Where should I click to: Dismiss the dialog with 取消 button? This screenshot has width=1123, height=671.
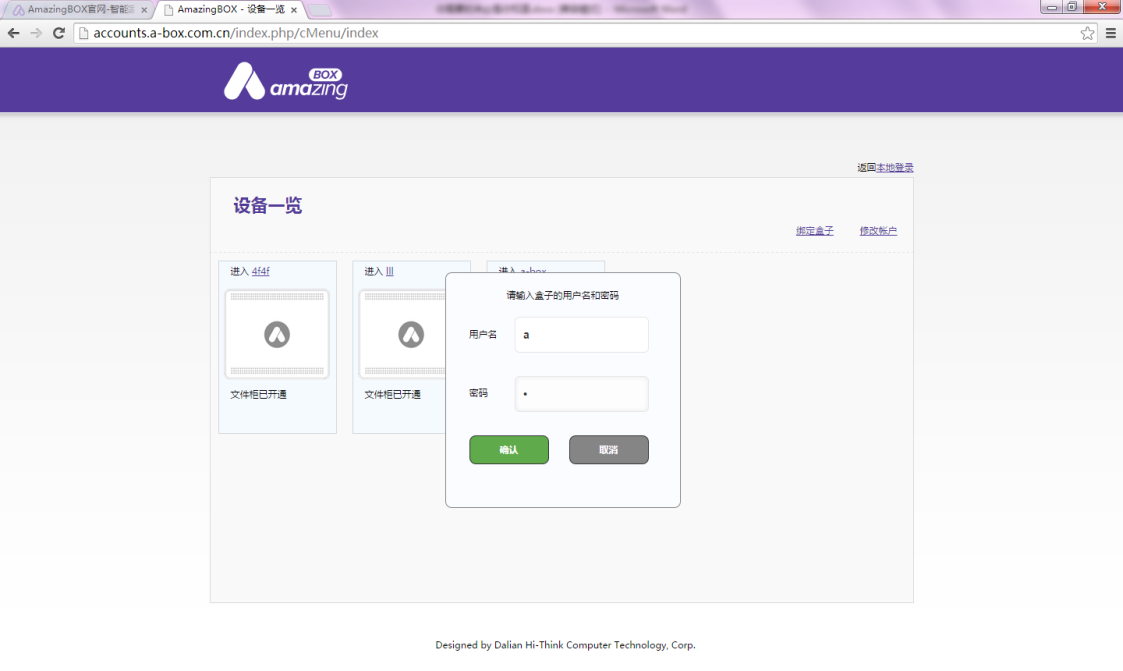(x=608, y=450)
